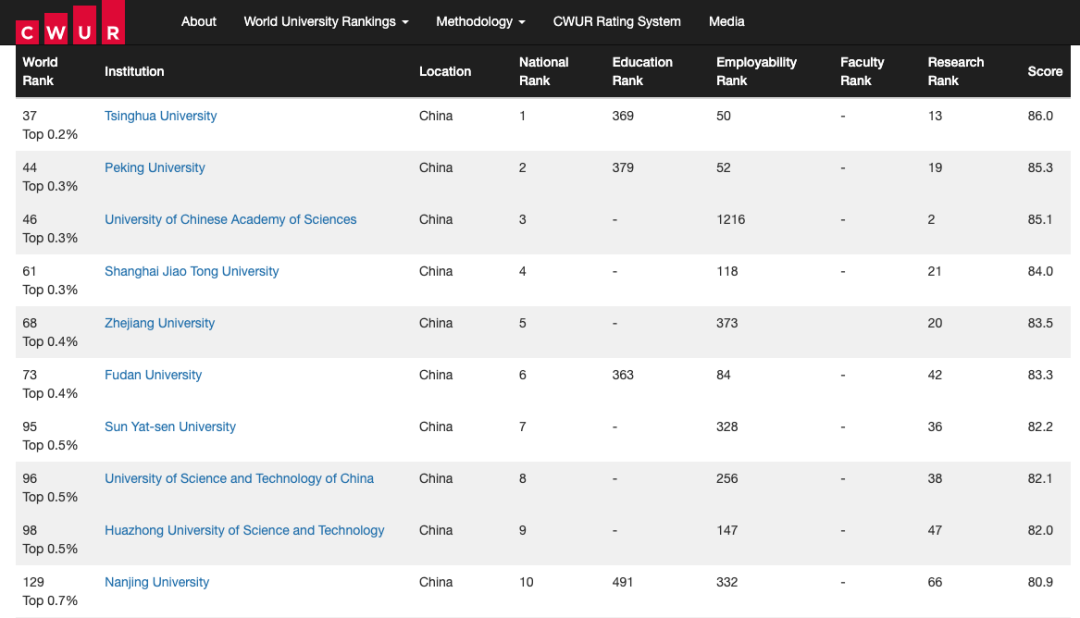The image size is (1080, 618).
Task: Select Sun Yat-sen score 82.2
Action: pyautogui.click(x=1040, y=426)
